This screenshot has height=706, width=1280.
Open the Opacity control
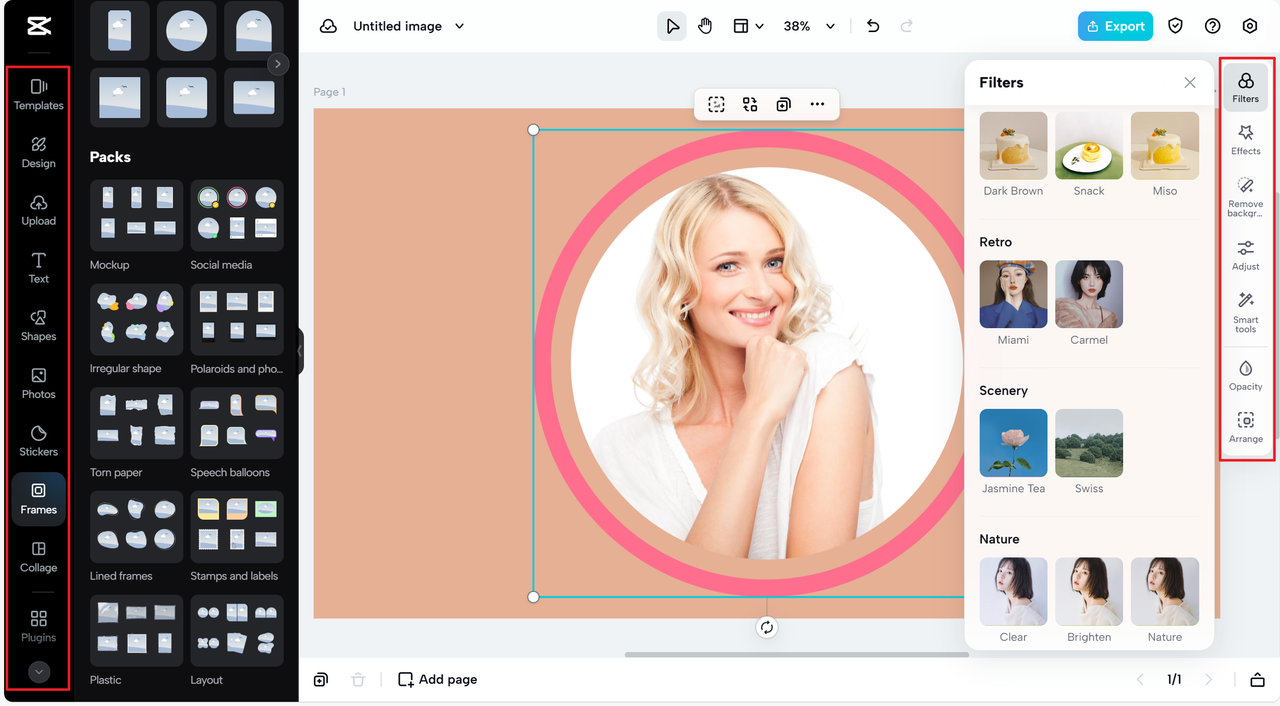pos(1246,375)
